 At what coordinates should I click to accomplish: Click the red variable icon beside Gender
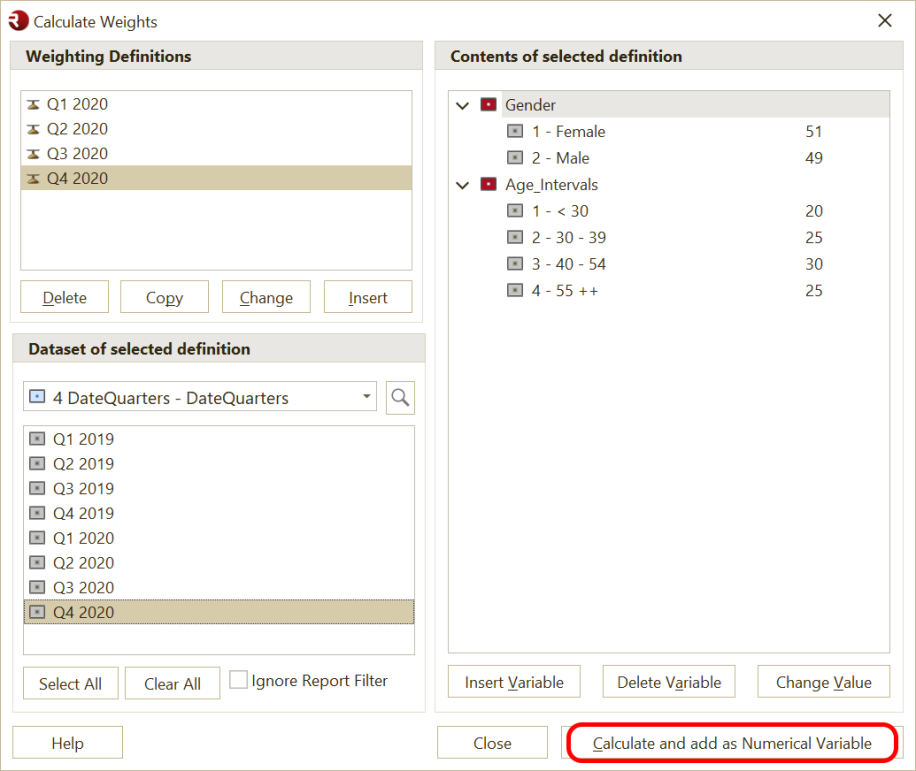click(x=489, y=104)
